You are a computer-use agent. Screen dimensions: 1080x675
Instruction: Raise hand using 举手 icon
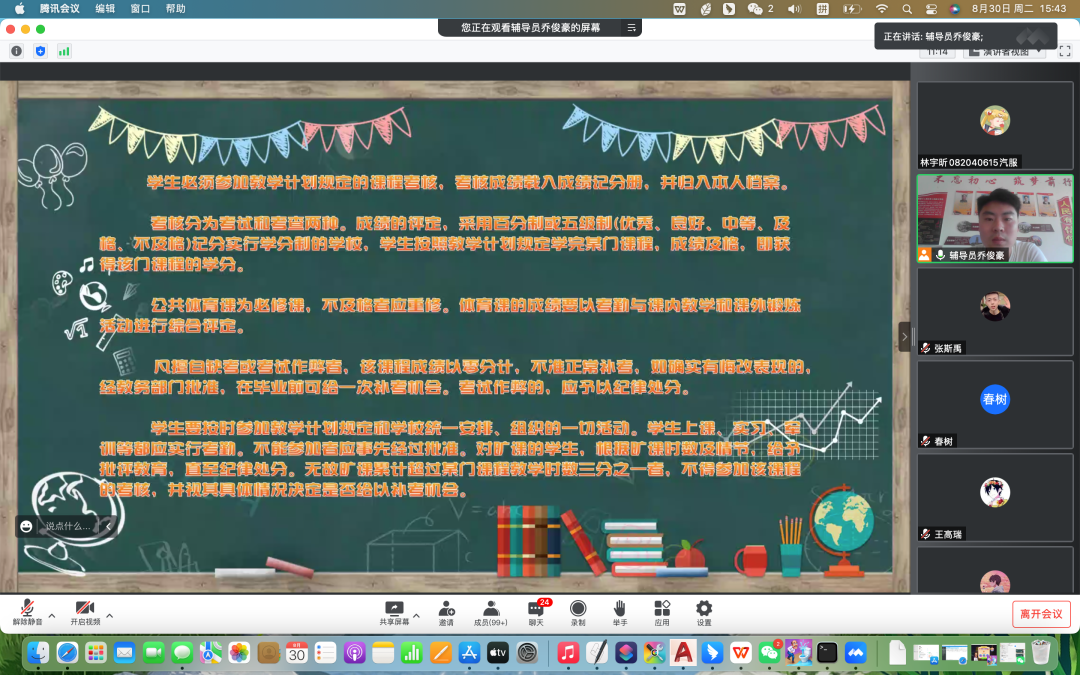[619, 610]
